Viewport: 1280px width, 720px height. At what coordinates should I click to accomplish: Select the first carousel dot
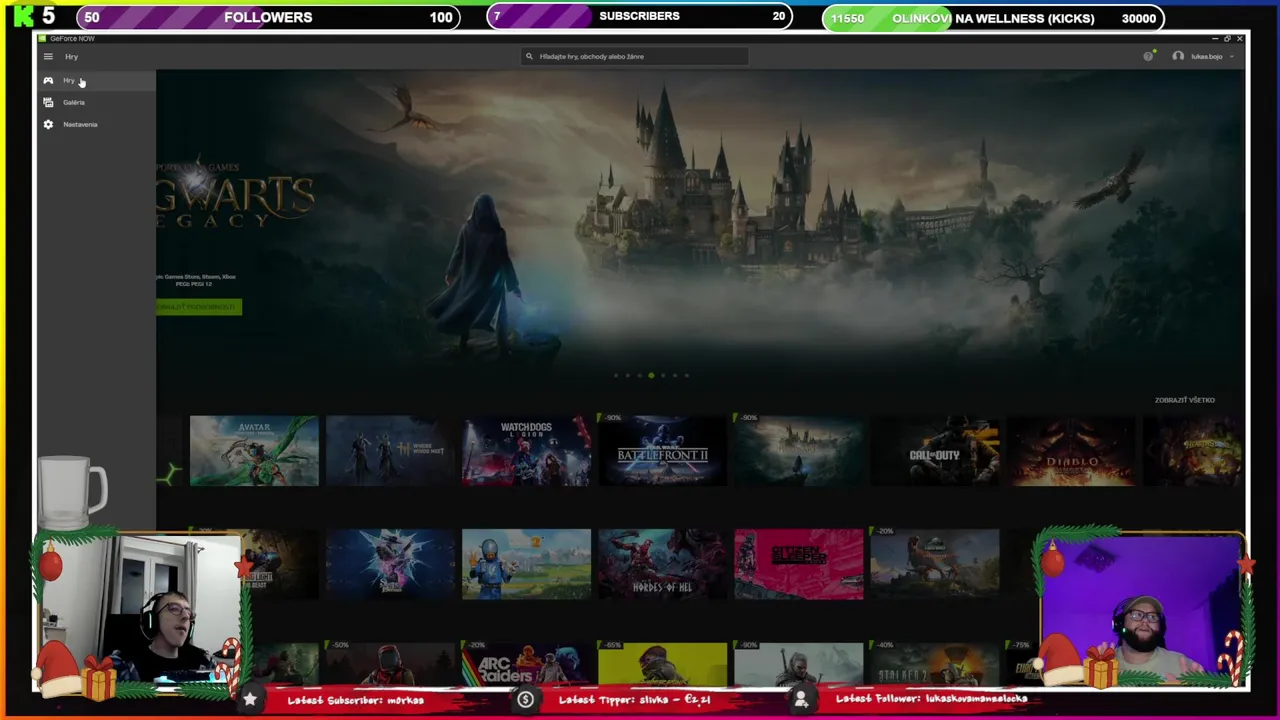616,376
